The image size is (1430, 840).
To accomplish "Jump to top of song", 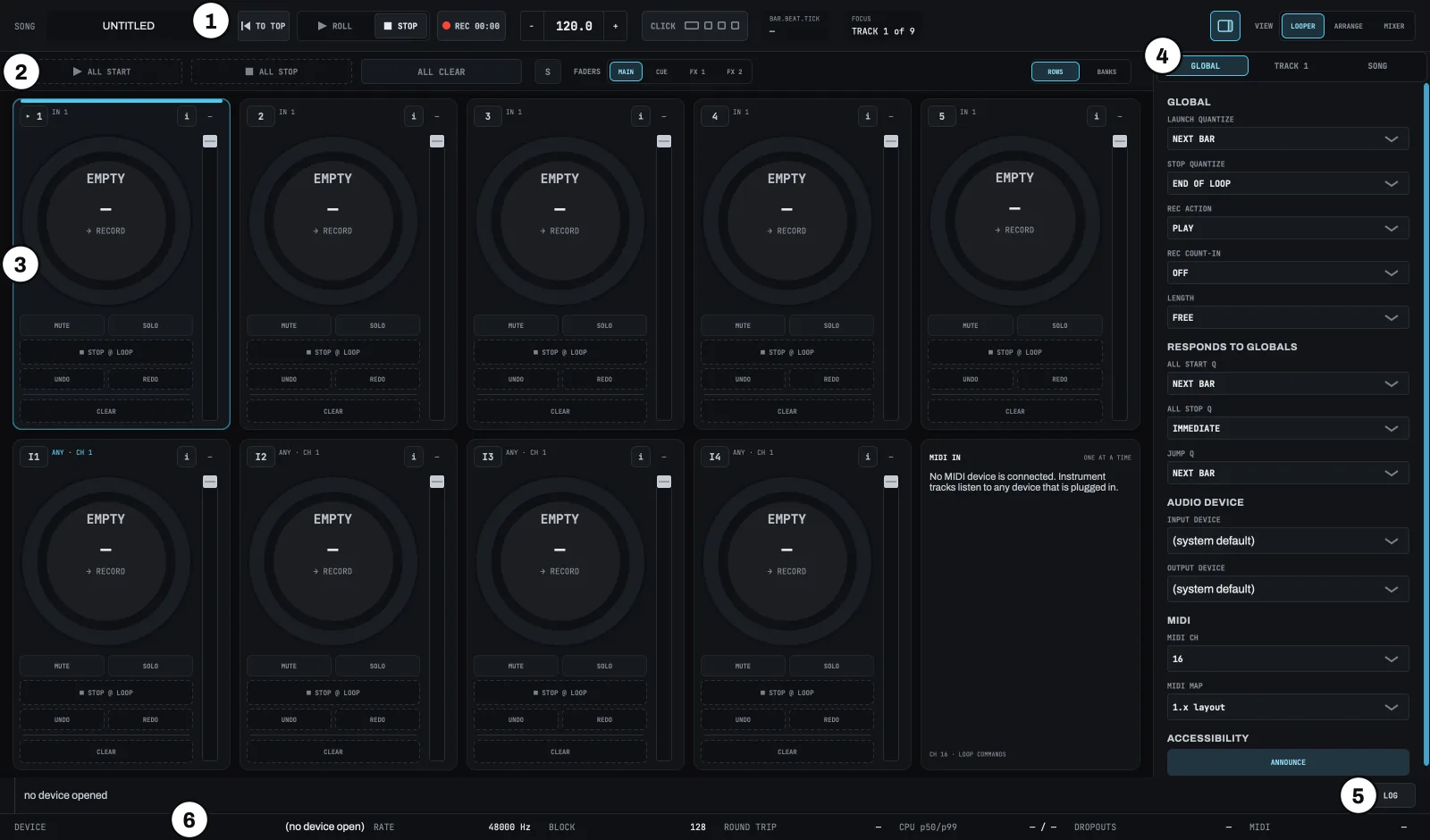I will [x=264, y=26].
